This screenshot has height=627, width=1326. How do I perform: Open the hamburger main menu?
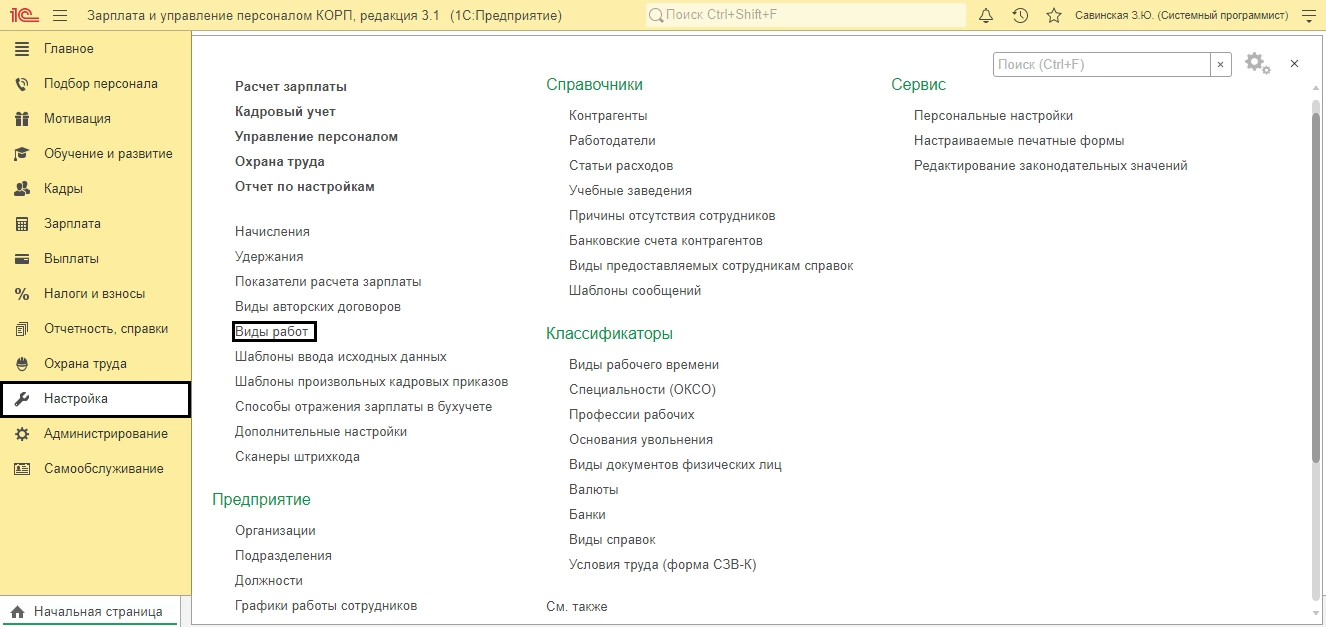pyautogui.click(x=60, y=16)
